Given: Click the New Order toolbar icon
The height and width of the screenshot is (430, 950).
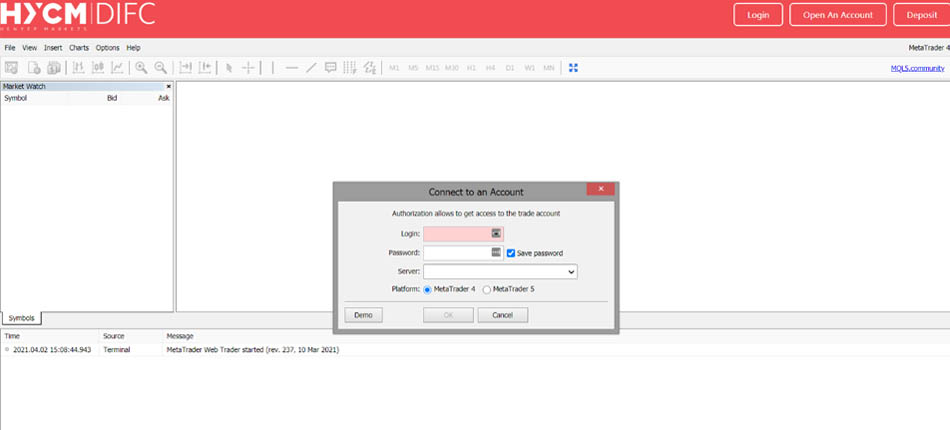Looking at the screenshot, I should 35,68.
